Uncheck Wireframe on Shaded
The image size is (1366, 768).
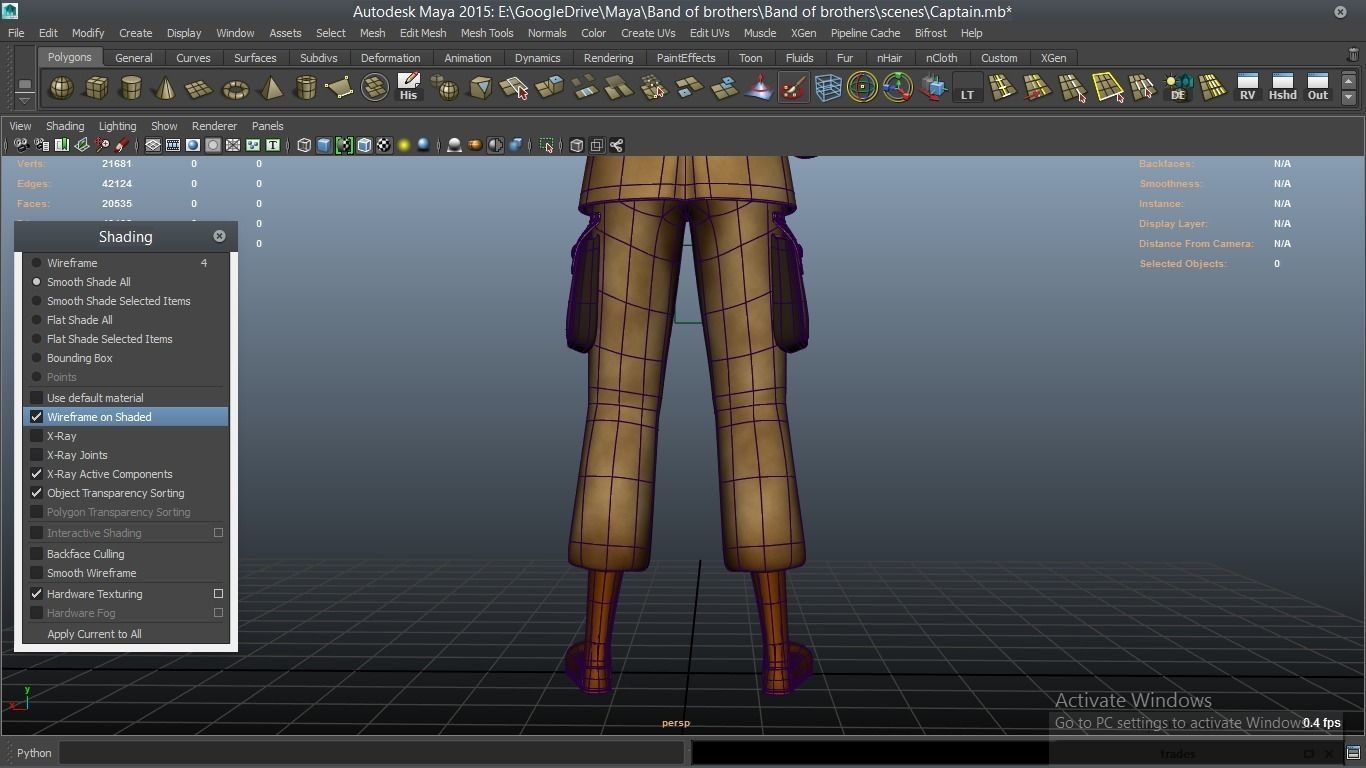click(37, 417)
